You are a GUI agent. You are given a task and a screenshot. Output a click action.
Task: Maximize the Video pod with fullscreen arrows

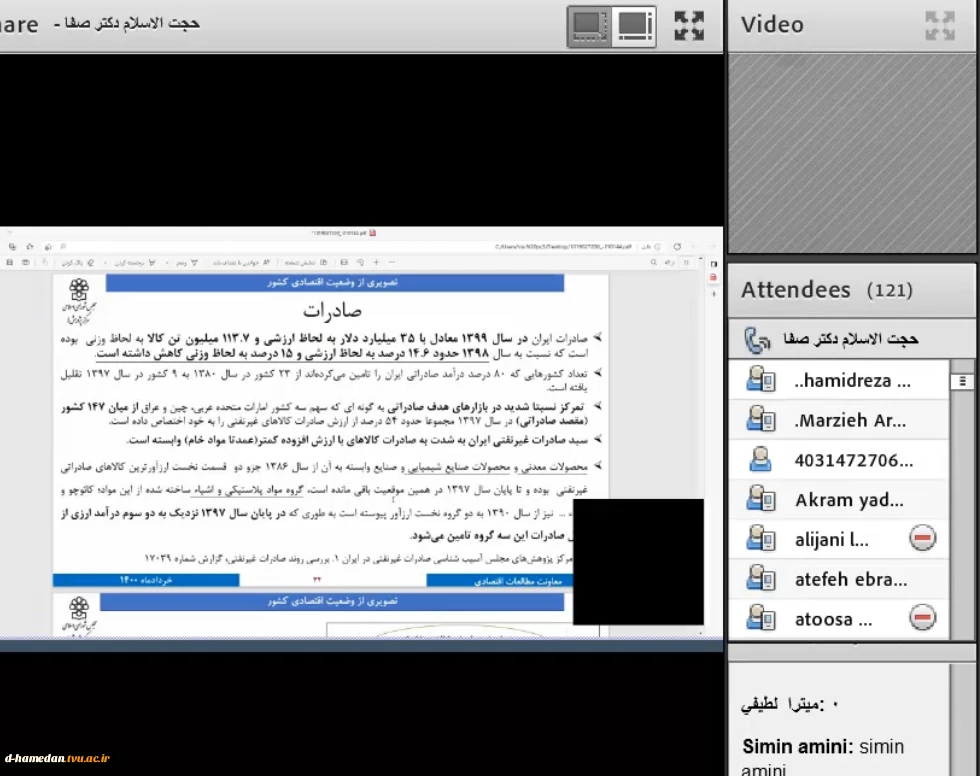pos(940,26)
